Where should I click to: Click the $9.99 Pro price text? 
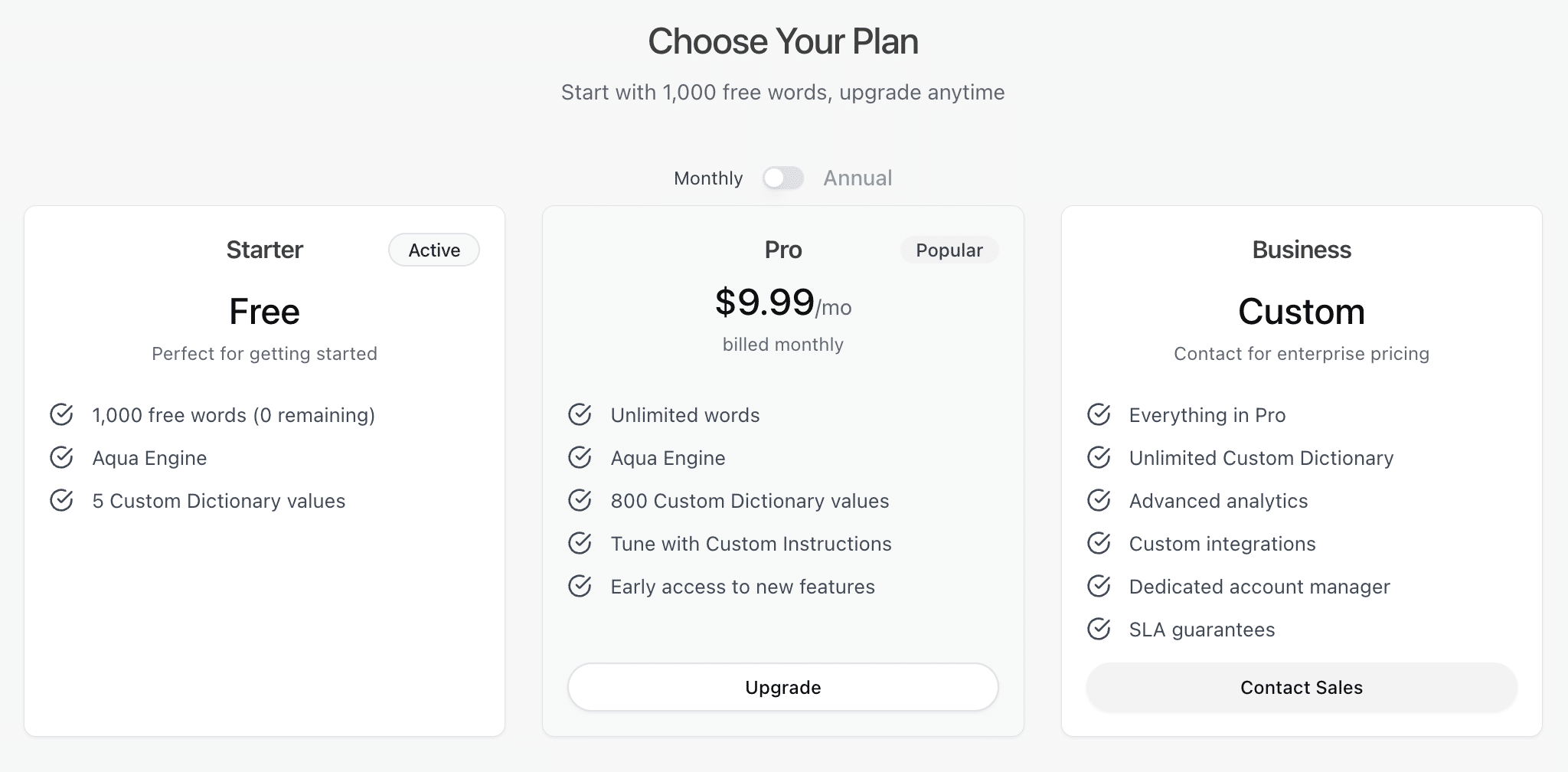tap(765, 303)
